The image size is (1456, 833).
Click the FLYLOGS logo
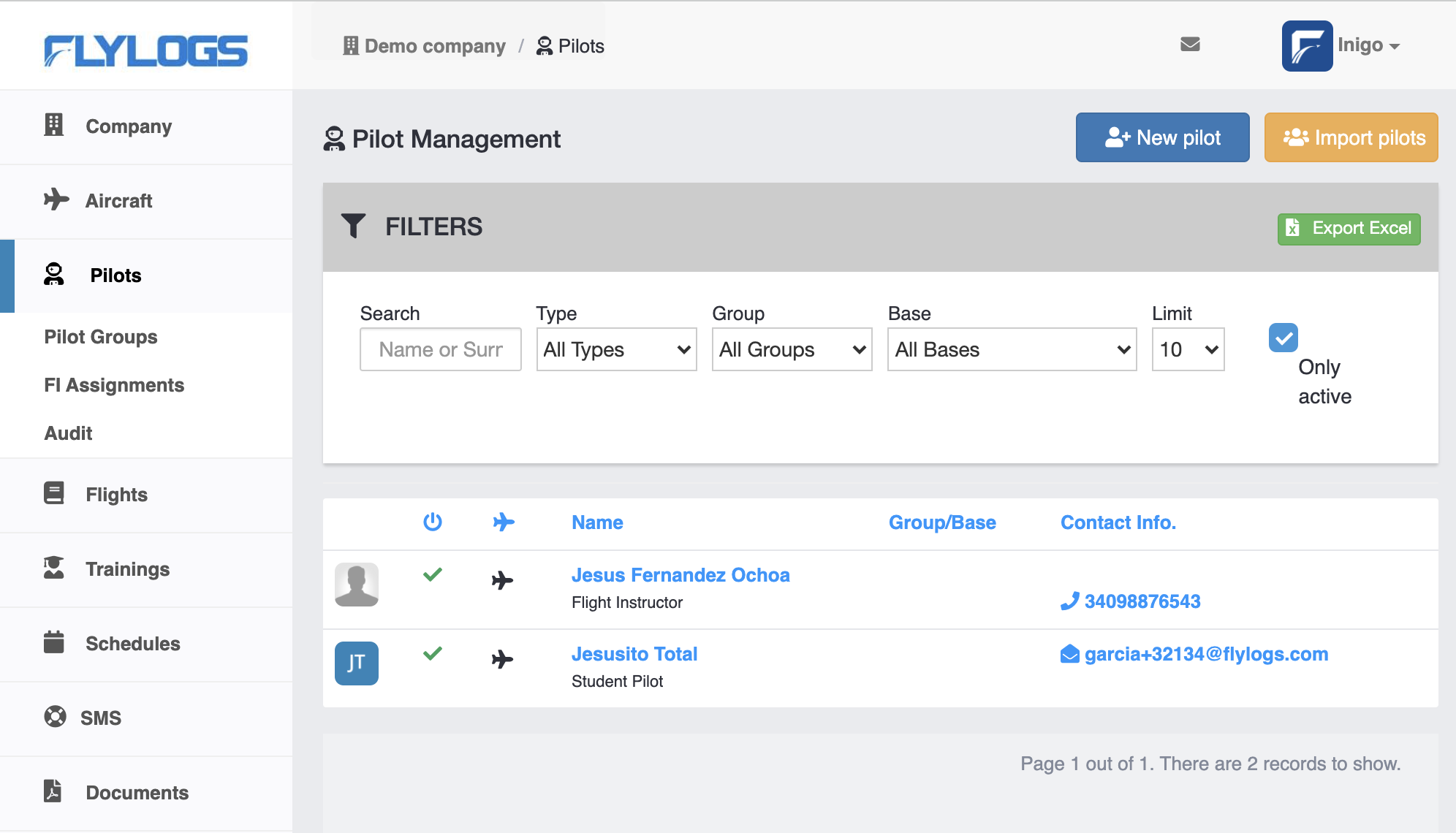coord(146,50)
